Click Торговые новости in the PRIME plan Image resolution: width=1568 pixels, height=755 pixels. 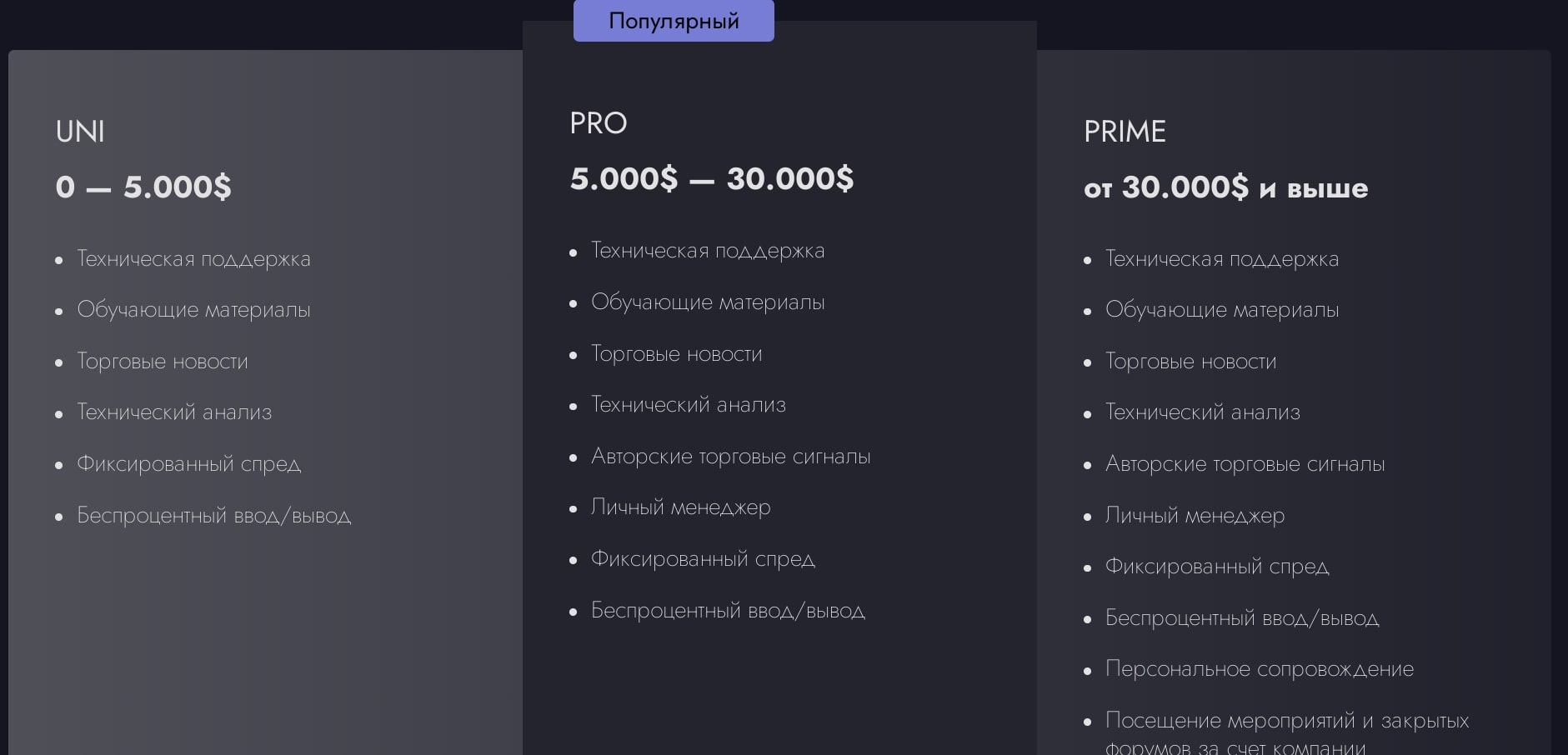click(x=1191, y=362)
